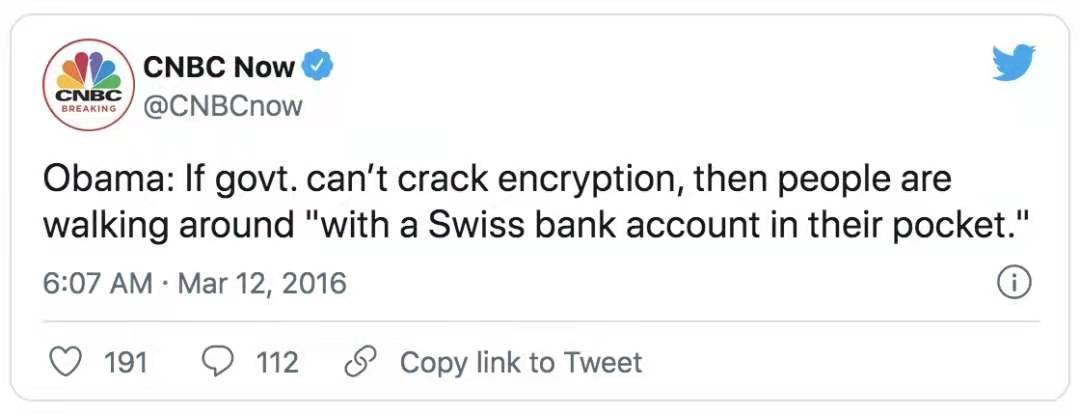Like the tweet with the heart icon
The width and height of the screenshot is (1080, 415).
(x=67, y=362)
